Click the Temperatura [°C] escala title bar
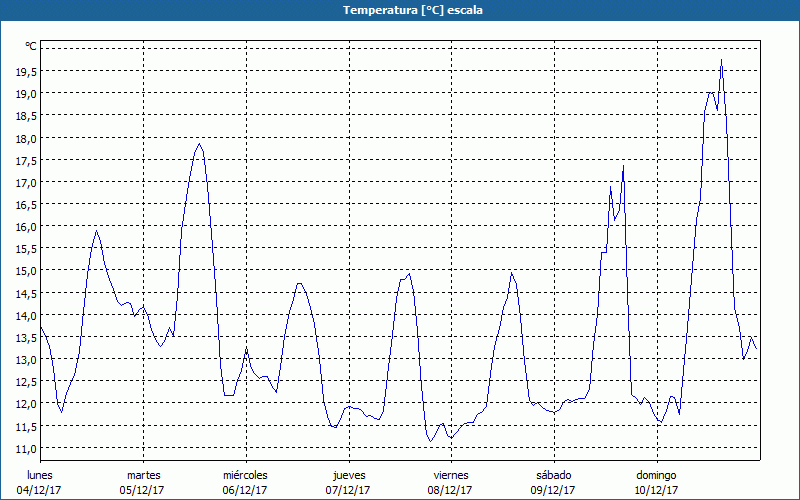 (400, 10)
